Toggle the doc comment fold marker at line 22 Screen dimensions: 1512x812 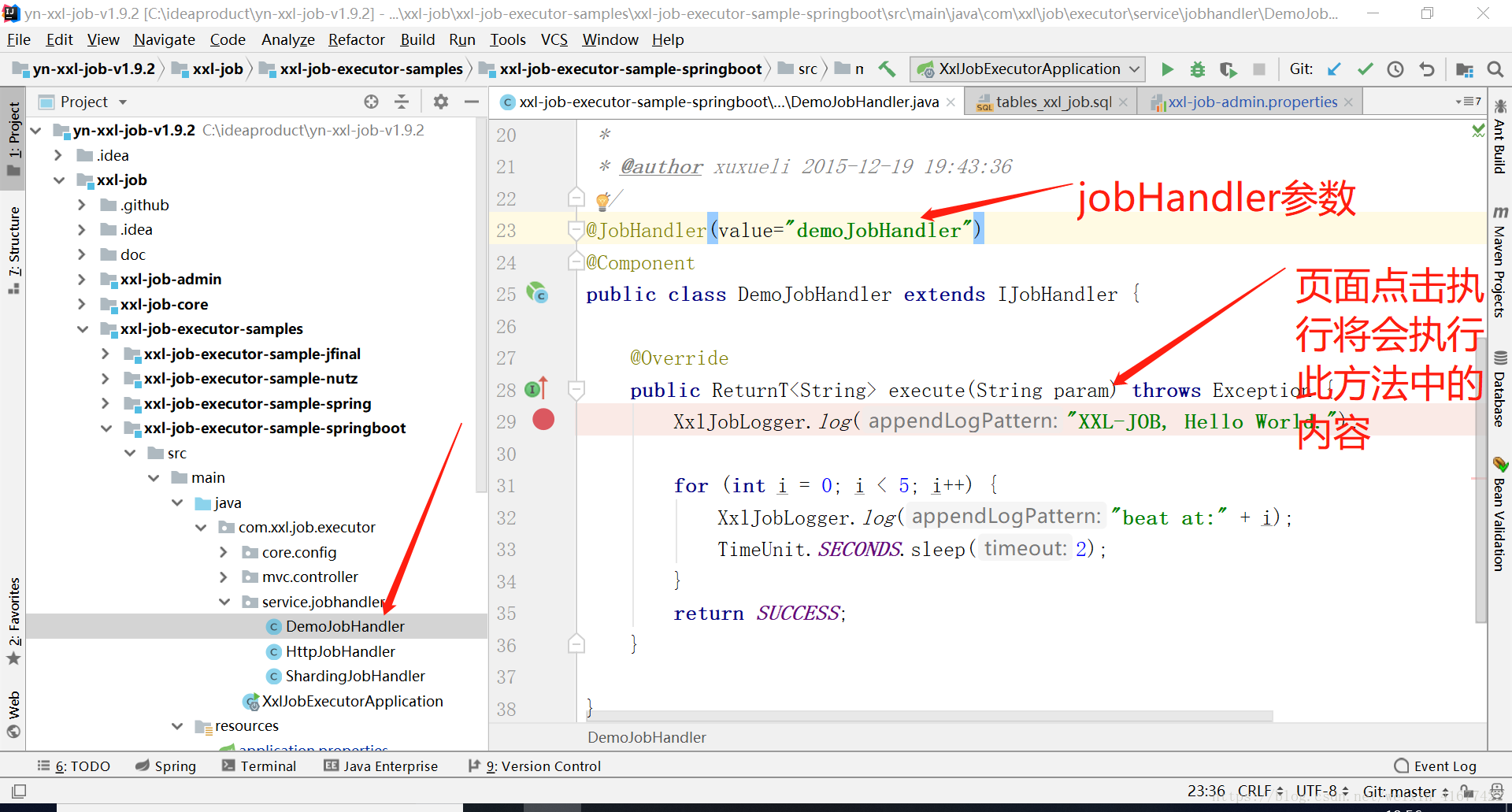coord(576,198)
